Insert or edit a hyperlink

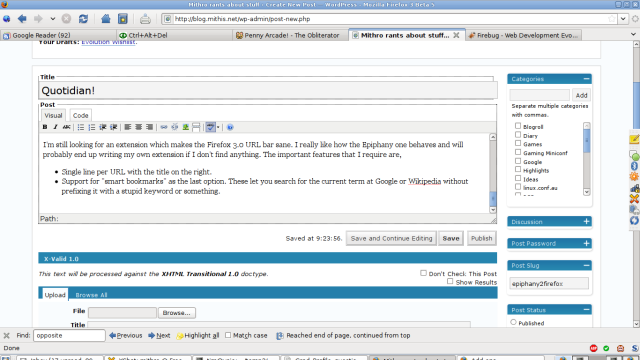click(x=164, y=127)
